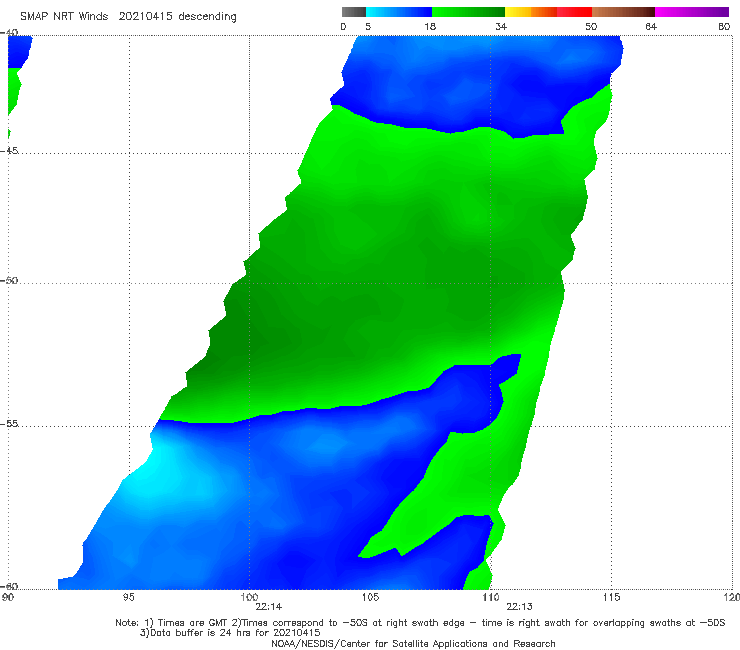This screenshot has width=740, height=650.
Task: Click the longitude label '100'
Action: (249, 598)
